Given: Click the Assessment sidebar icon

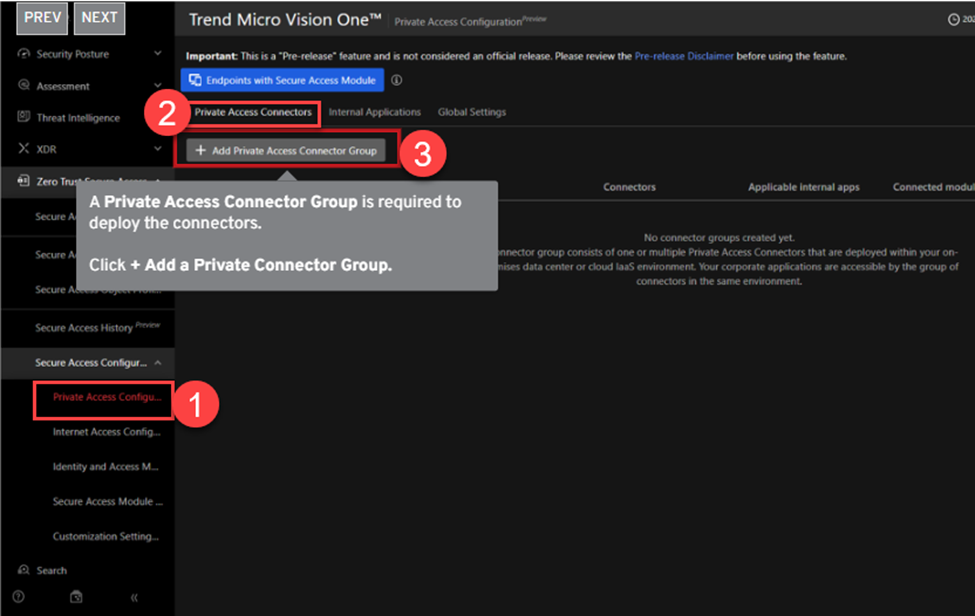Looking at the screenshot, I should pos(24,85).
